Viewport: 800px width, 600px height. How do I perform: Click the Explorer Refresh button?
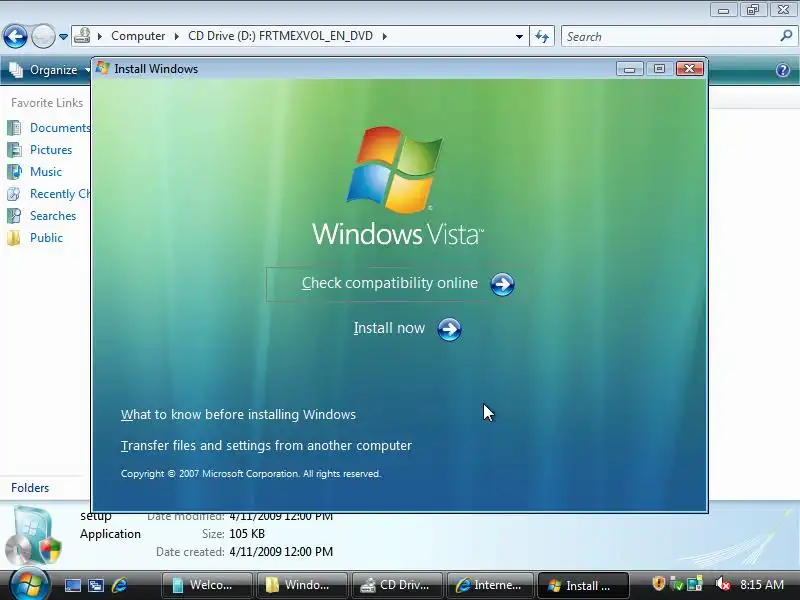click(x=542, y=37)
